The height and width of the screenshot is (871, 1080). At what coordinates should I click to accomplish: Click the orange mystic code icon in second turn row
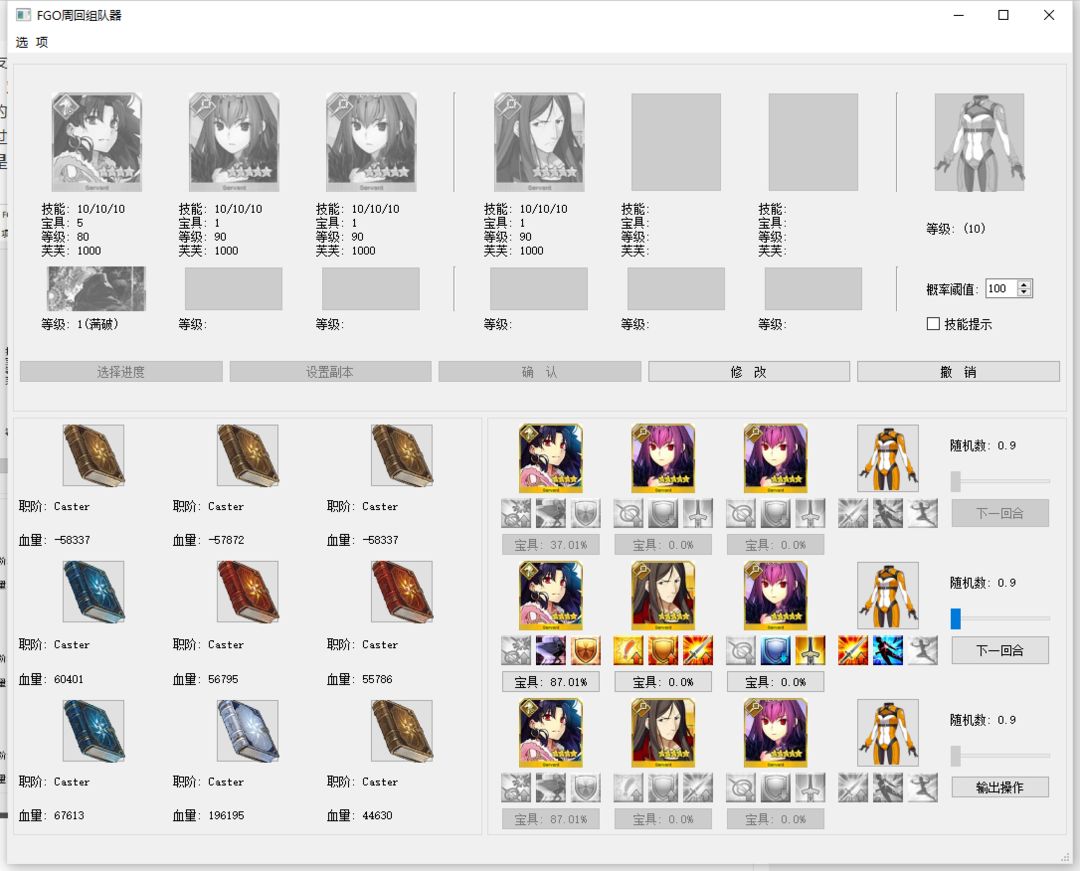tap(888, 596)
